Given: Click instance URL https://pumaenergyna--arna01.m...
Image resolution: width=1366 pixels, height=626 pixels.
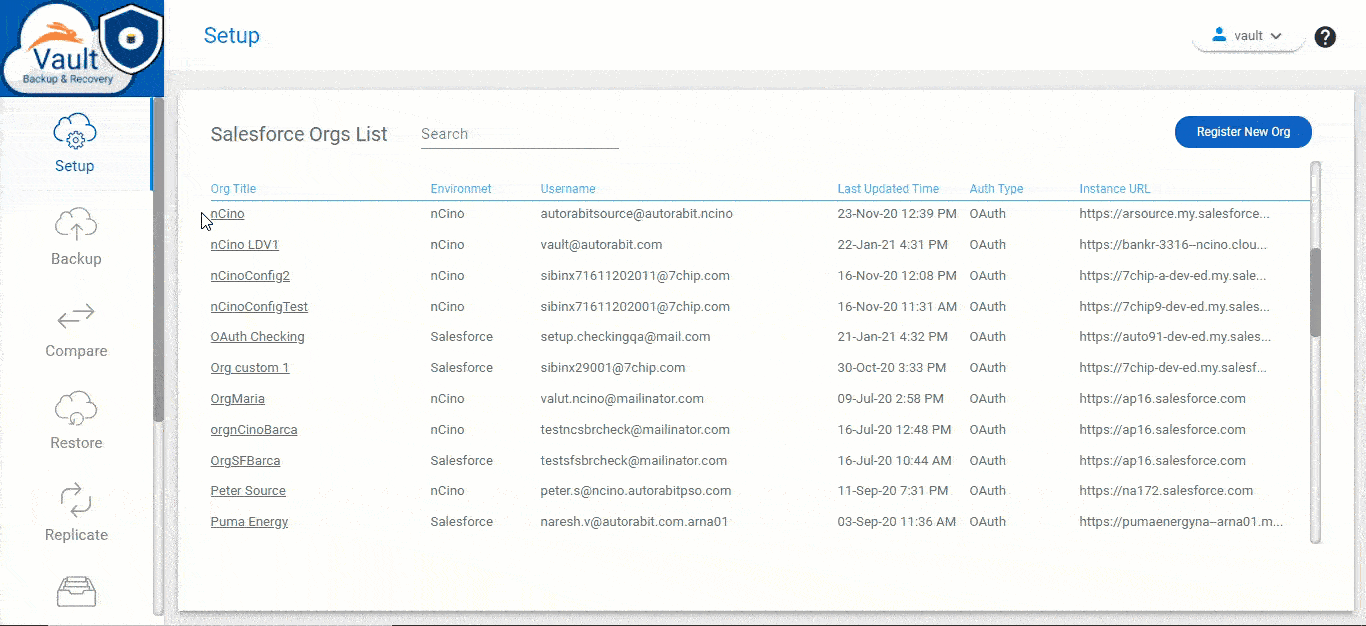Looking at the screenshot, I should (x=1181, y=522).
